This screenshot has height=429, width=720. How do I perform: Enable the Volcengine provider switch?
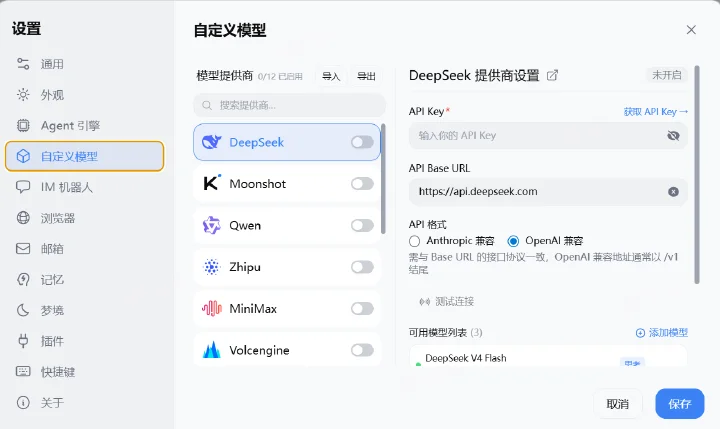click(362, 350)
